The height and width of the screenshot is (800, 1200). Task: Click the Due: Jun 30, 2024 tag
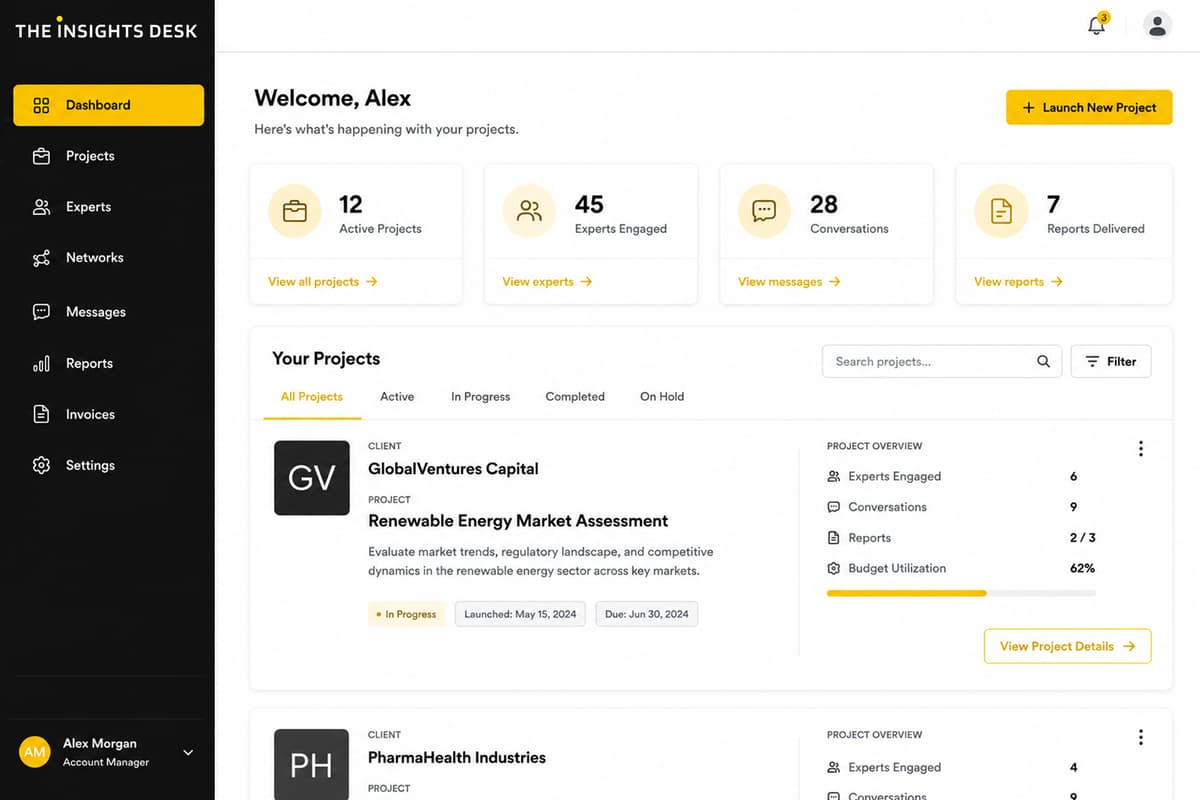pyautogui.click(x=647, y=614)
